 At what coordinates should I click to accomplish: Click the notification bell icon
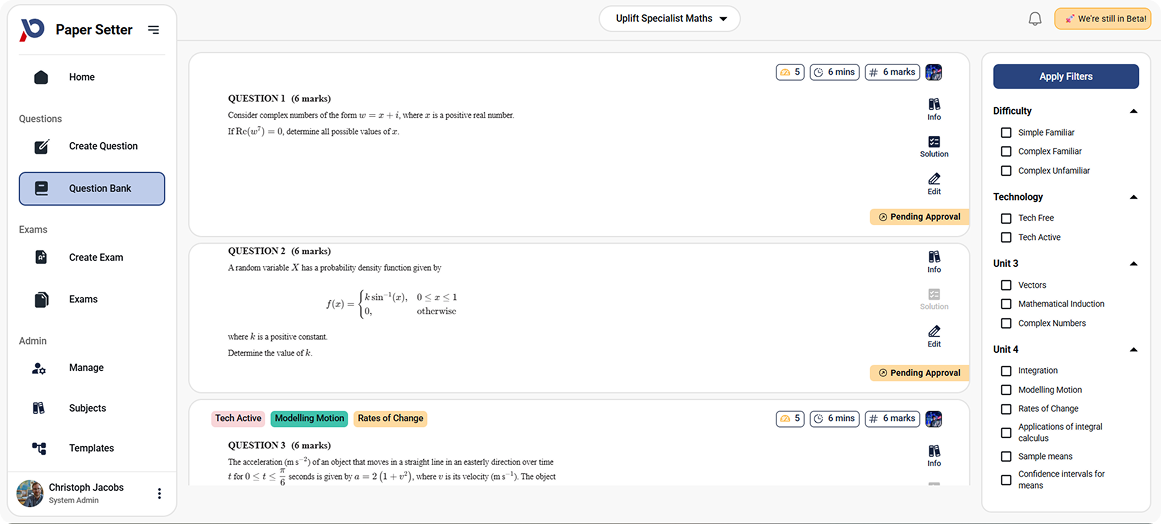click(x=1035, y=19)
